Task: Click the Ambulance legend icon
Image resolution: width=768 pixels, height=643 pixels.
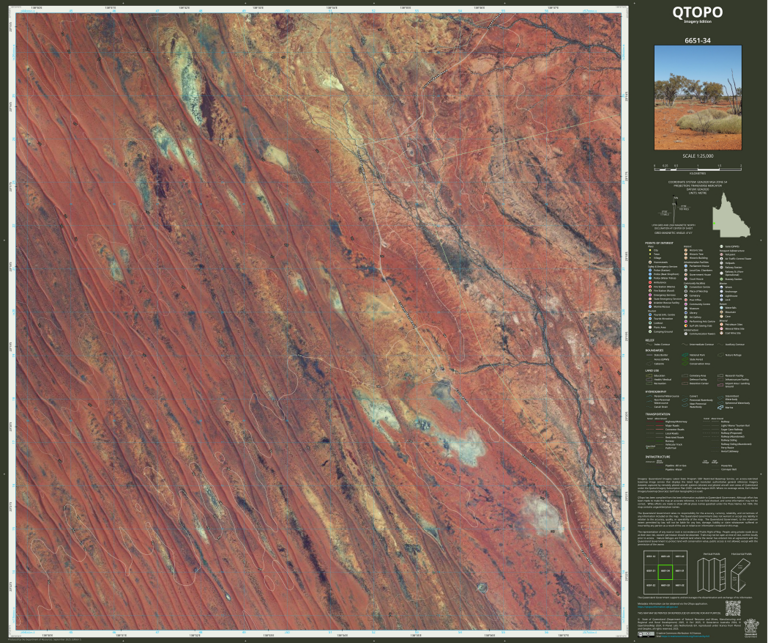Action: pos(650,283)
